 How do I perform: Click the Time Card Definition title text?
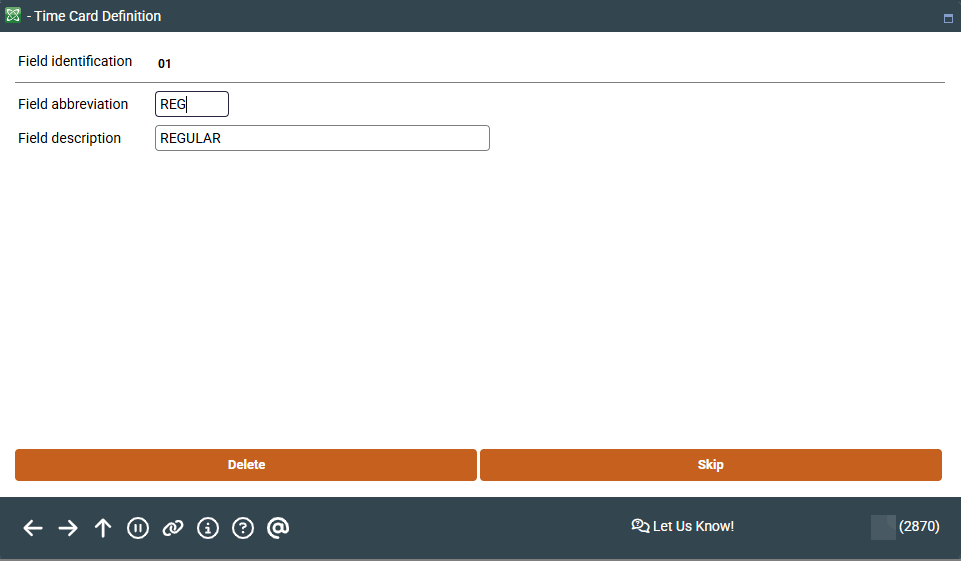(x=98, y=16)
